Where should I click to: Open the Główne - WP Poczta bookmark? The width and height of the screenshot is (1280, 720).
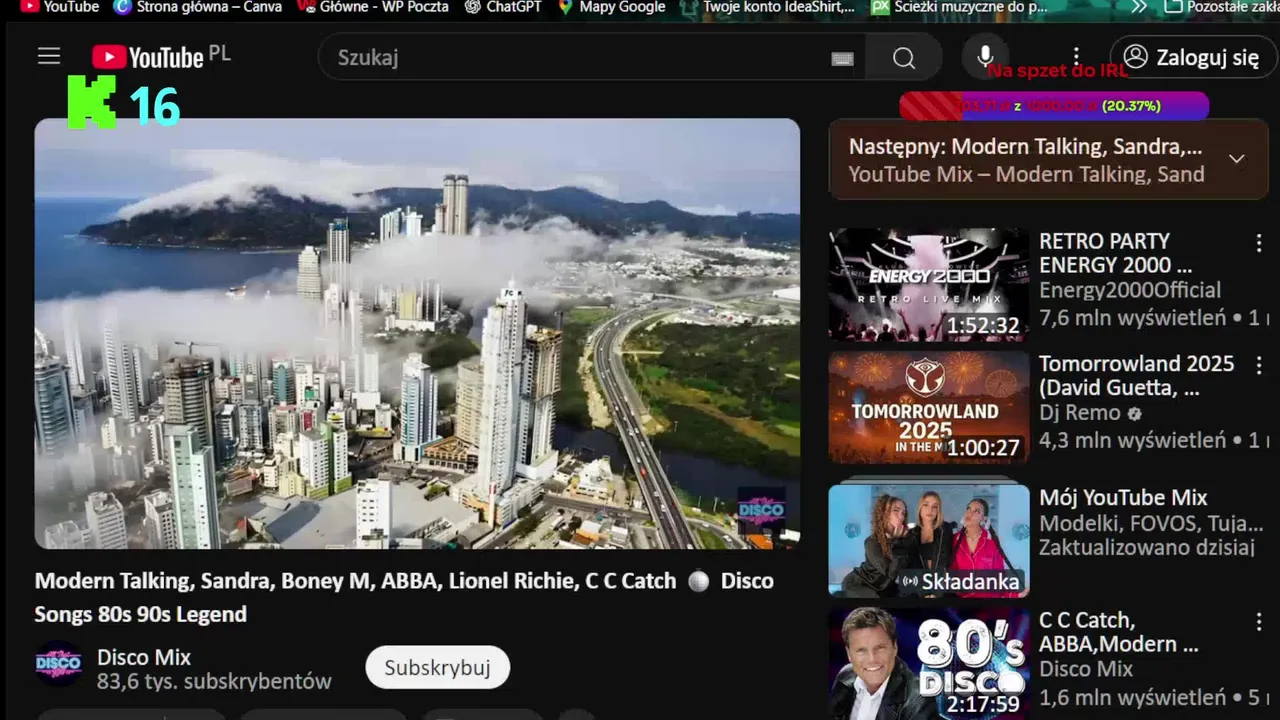point(373,7)
